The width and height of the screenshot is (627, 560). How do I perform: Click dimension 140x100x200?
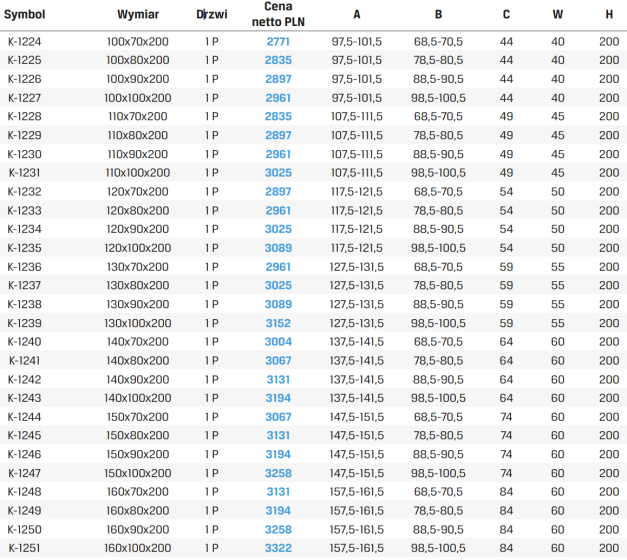[138, 398]
